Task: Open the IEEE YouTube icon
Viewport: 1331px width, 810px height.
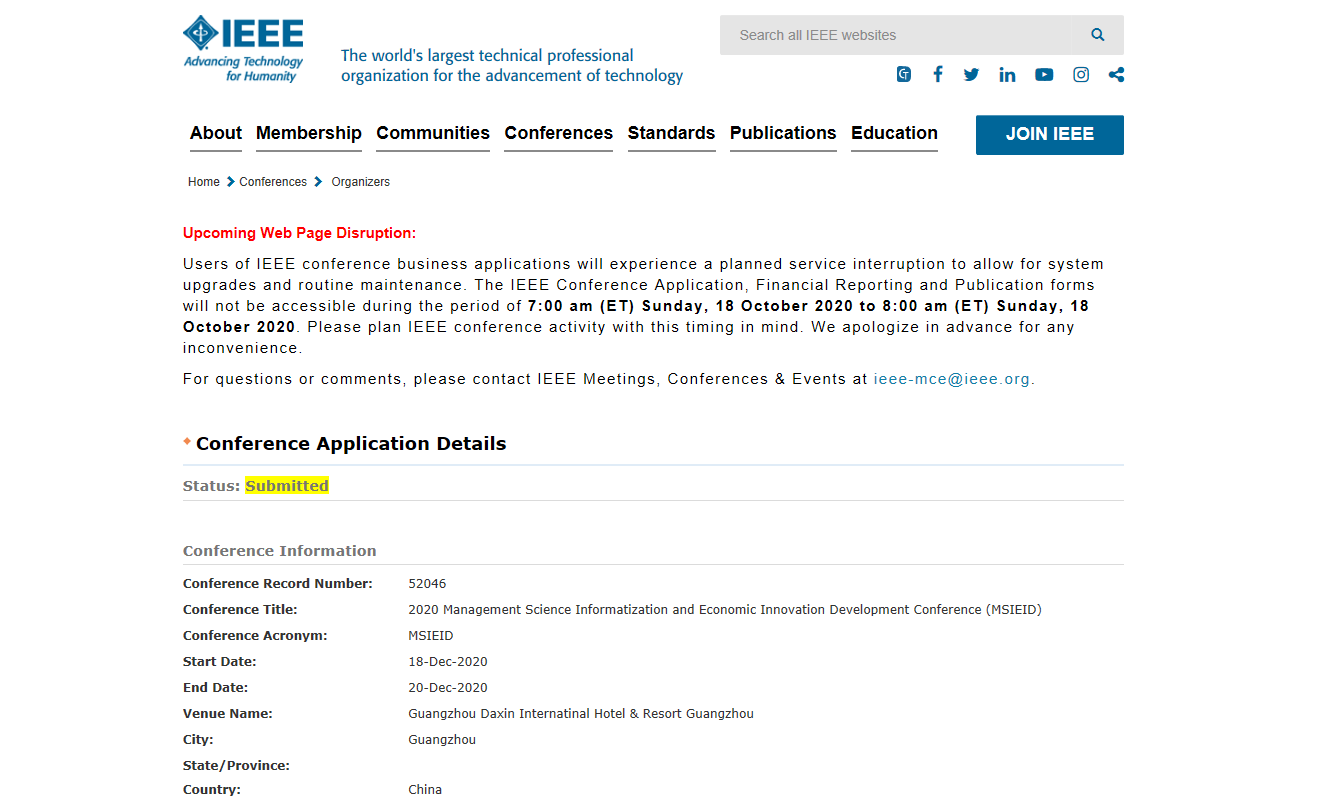Action: point(1044,74)
